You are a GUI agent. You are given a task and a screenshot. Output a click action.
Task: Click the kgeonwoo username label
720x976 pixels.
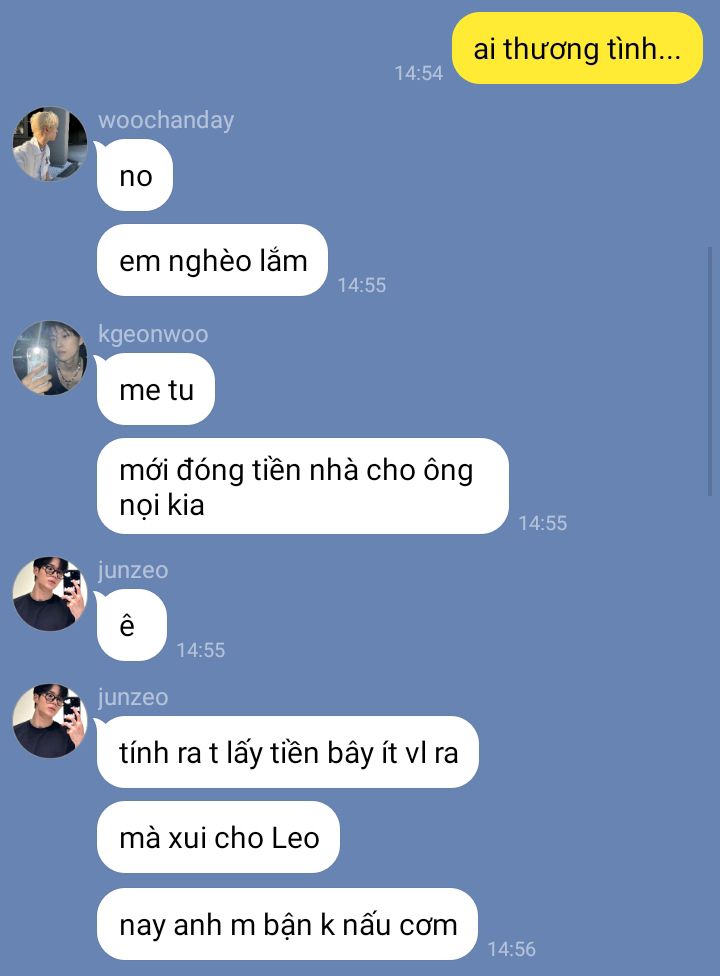pos(153,334)
